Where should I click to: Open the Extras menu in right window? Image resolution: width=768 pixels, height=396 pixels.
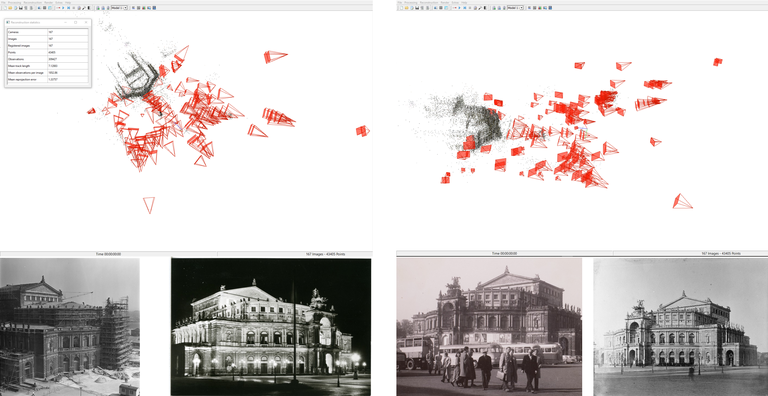pyautogui.click(x=455, y=2)
